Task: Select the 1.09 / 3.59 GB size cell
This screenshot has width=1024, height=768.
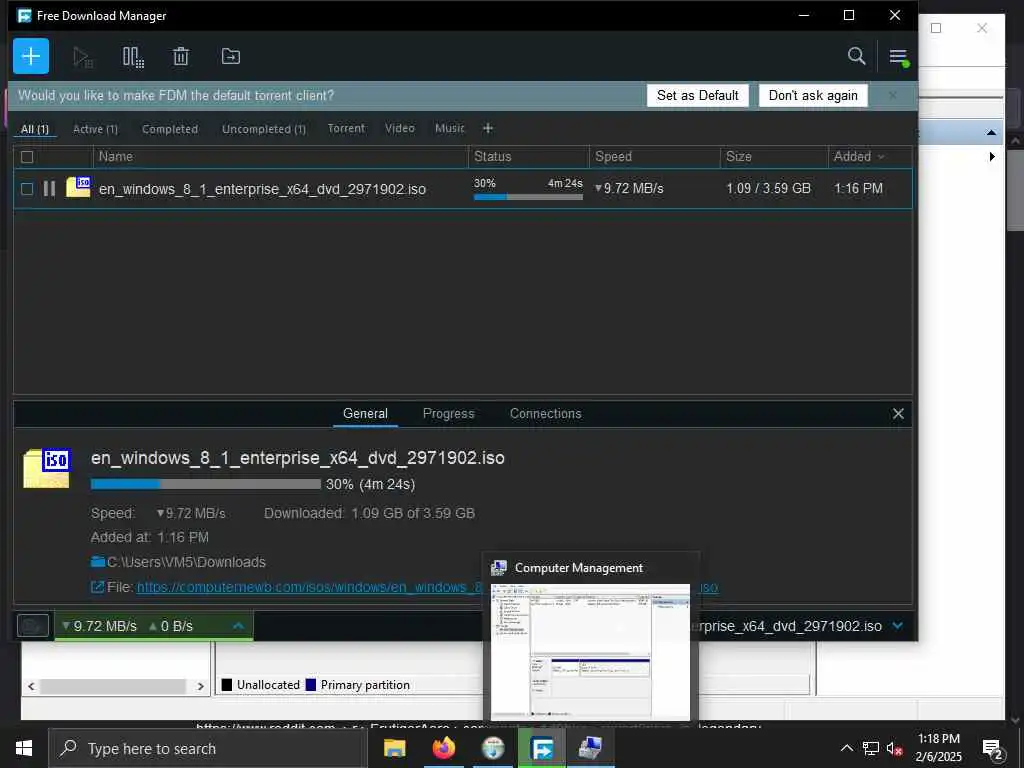Action: pos(769,189)
